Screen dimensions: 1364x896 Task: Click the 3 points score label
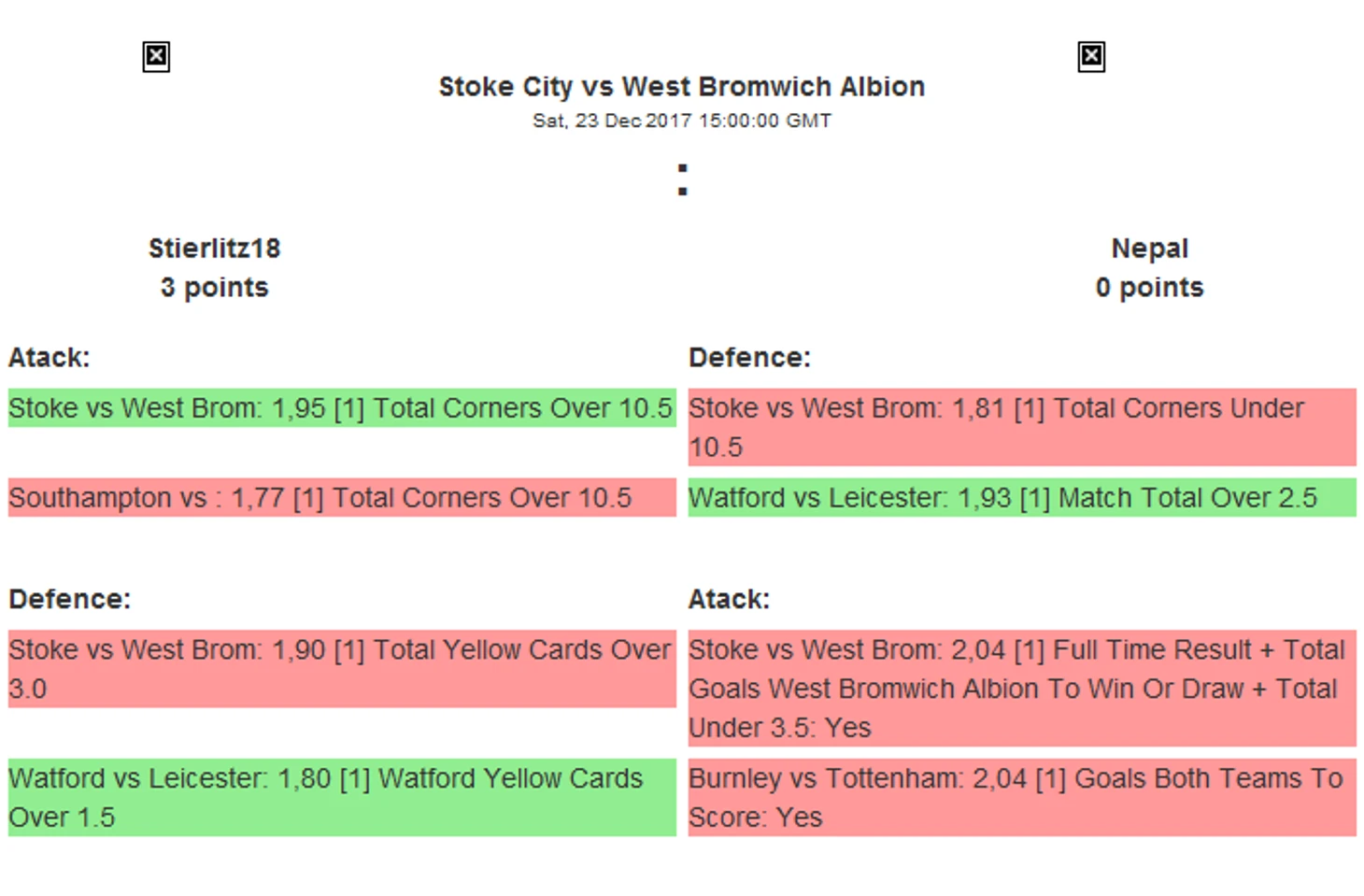point(214,288)
